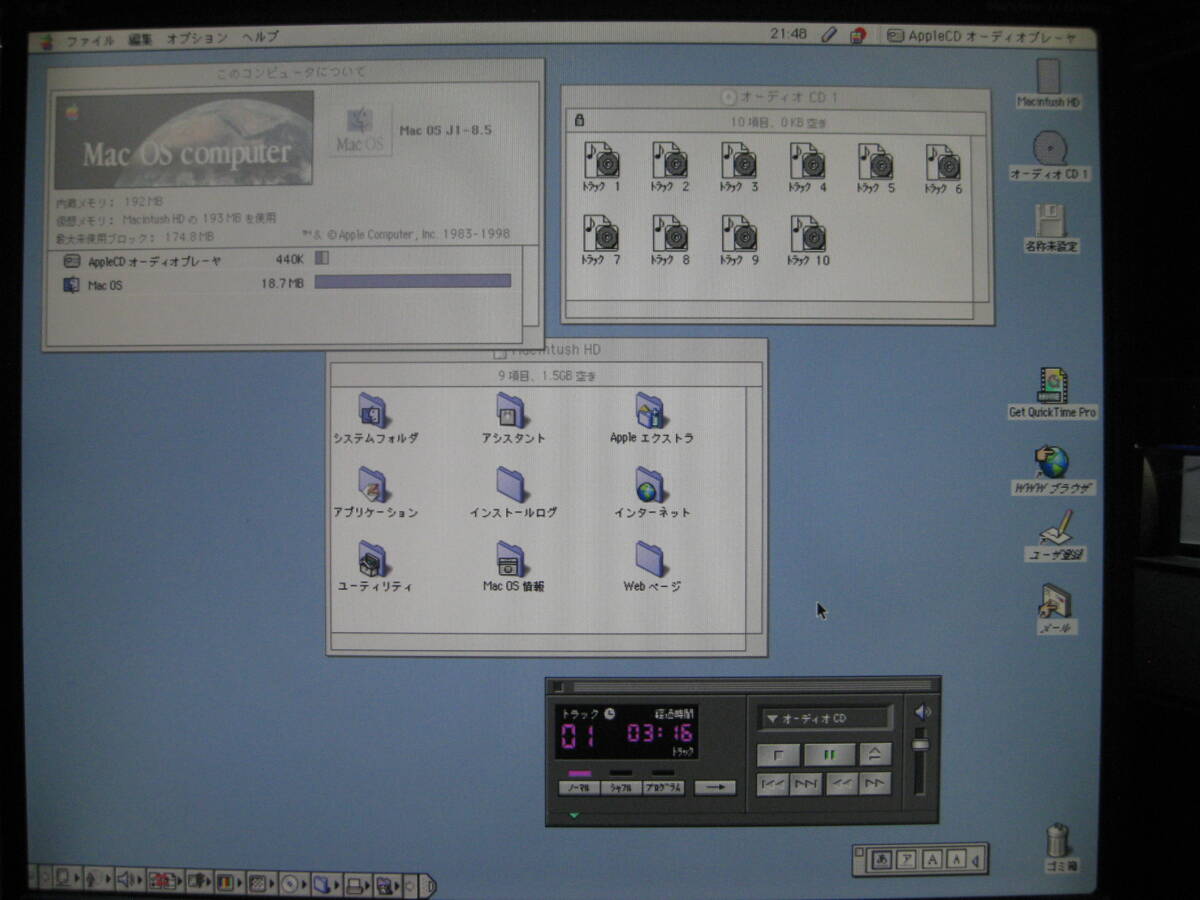1200x900 pixels.
Task: Open the ヘルプ menu
Action: pyautogui.click(x=261, y=38)
